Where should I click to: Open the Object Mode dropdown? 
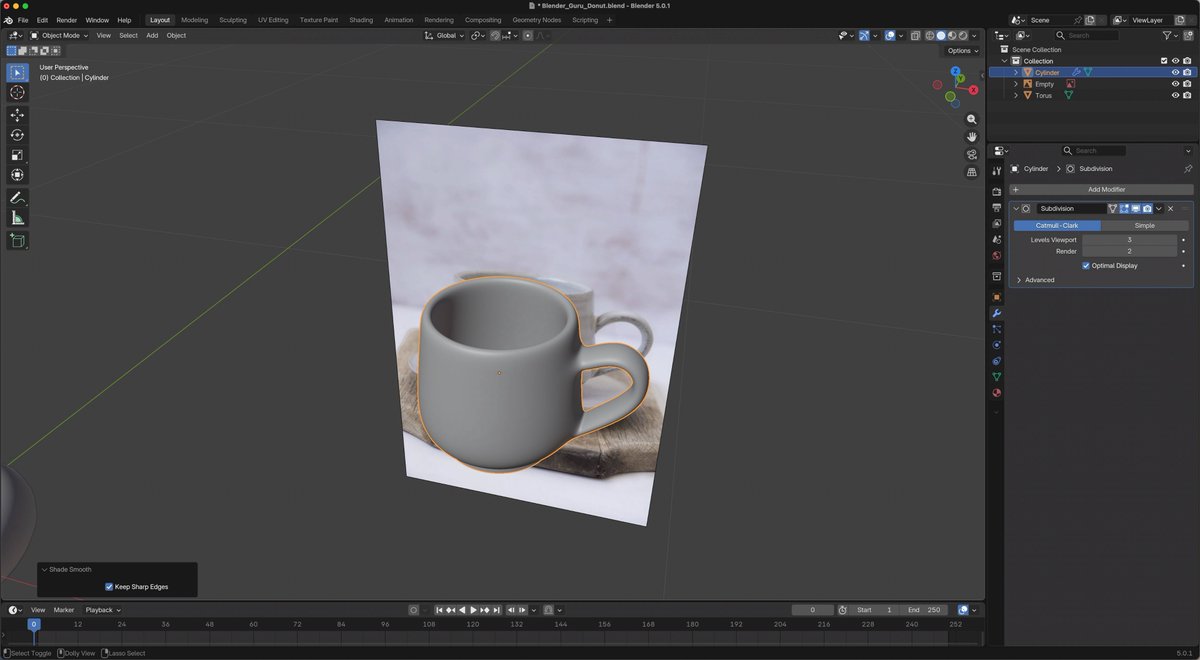(59, 35)
